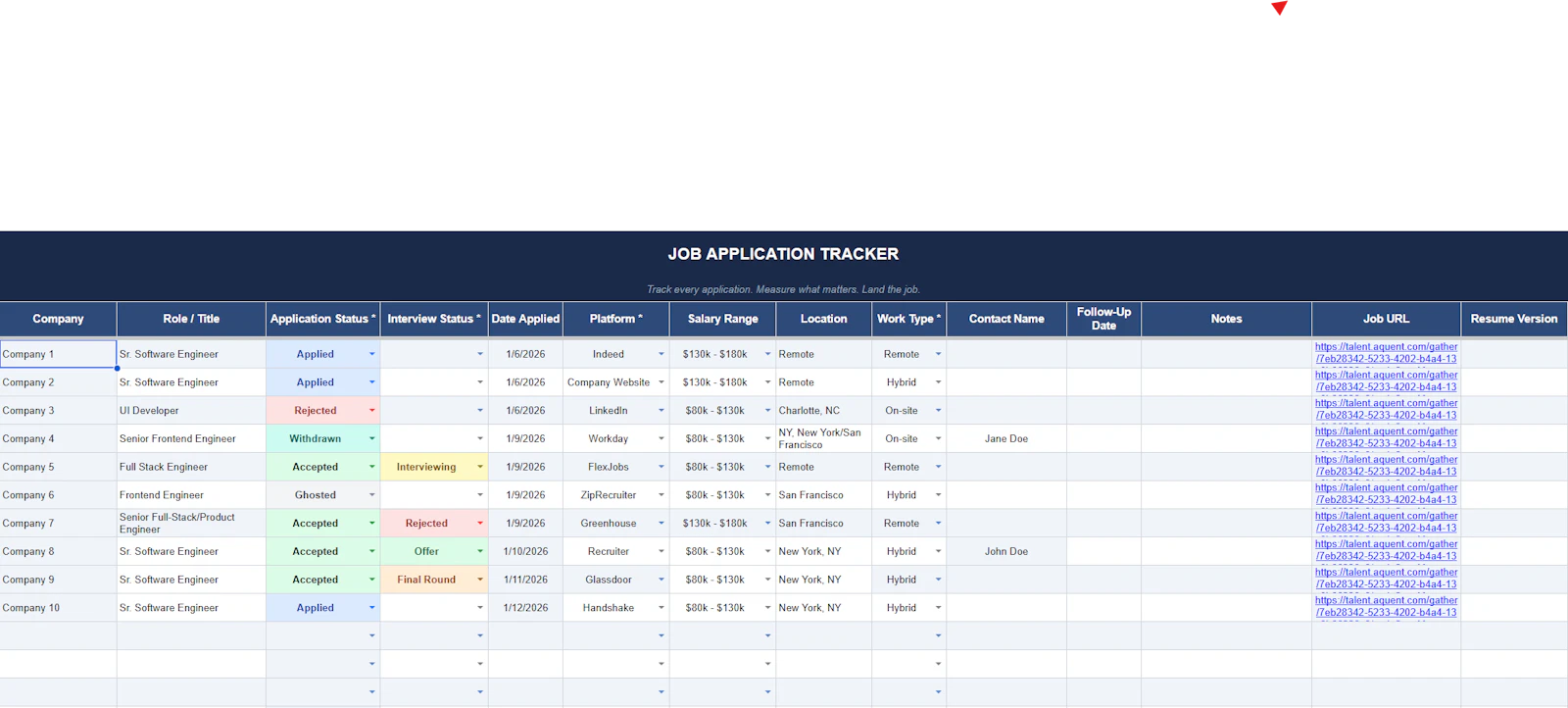Select the Resume Version column header

click(1513, 319)
